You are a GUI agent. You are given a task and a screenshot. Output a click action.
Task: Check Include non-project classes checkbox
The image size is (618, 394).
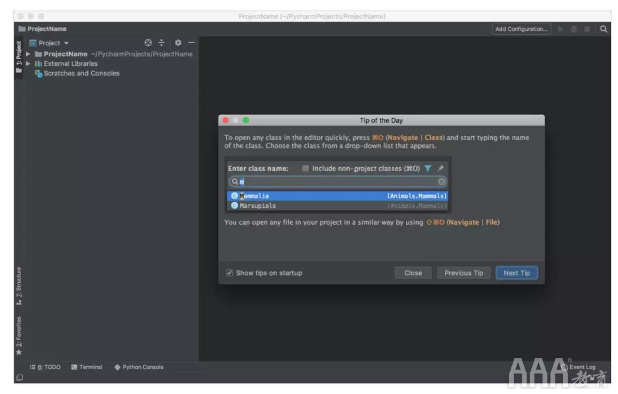305,169
